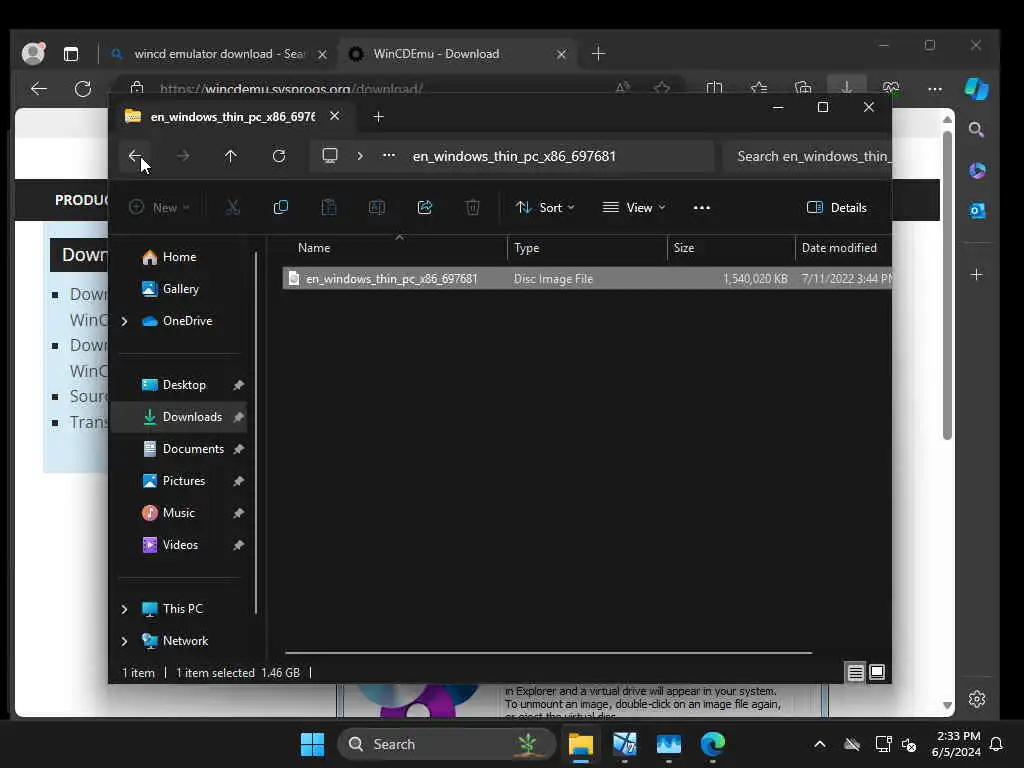The height and width of the screenshot is (768, 1024).
Task: Toggle the Details pane
Action: pyautogui.click(x=837, y=208)
